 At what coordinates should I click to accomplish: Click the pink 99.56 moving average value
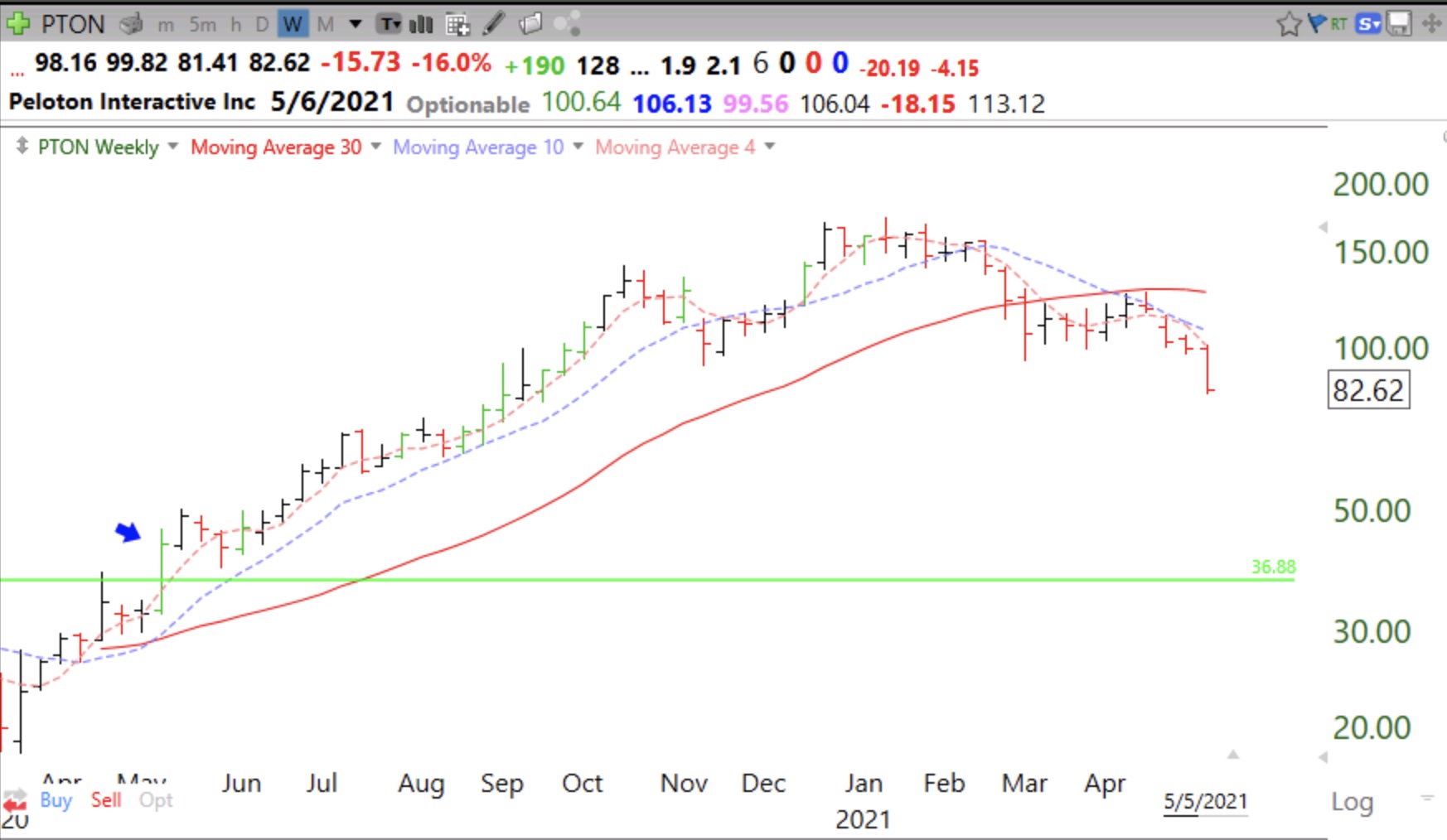(755, 104)
